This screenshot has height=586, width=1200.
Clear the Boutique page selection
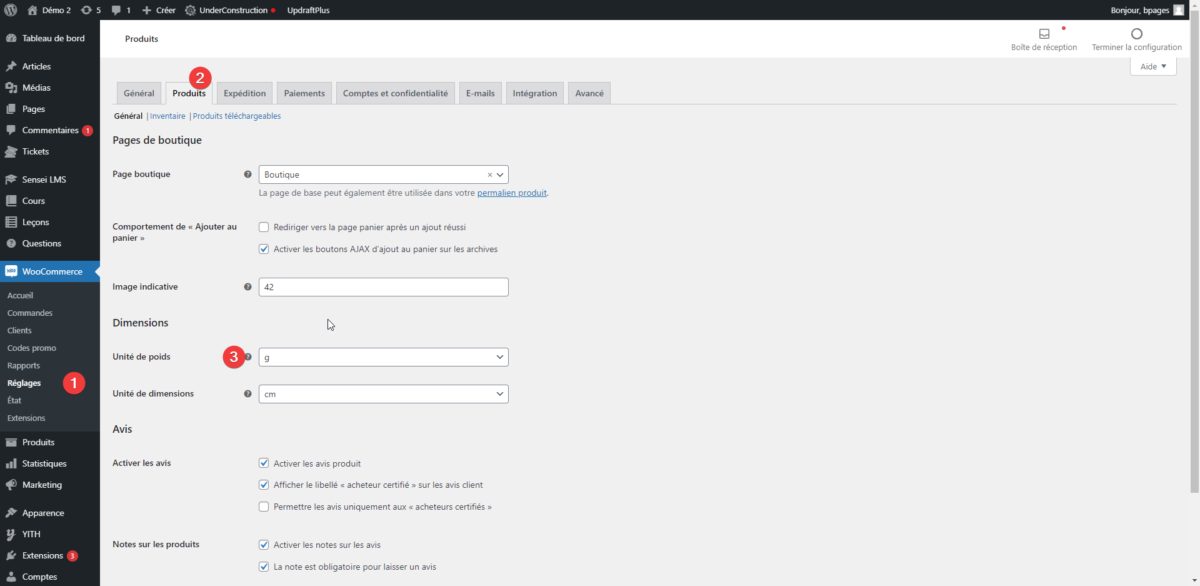pyautogui.click(x=489, y=175)
